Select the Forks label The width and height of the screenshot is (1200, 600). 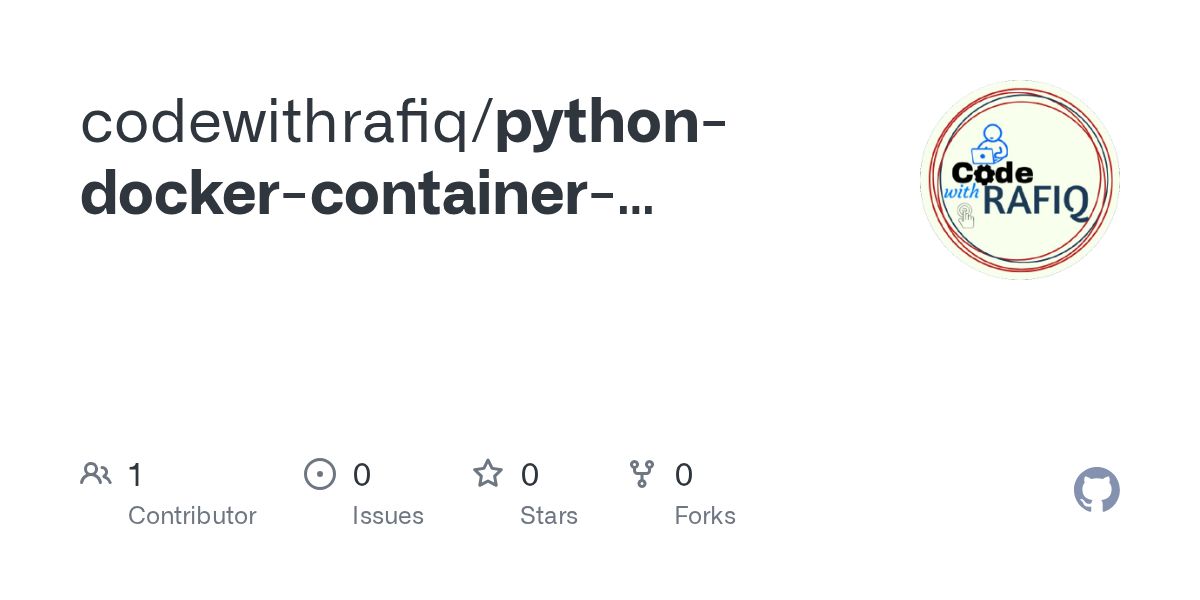point(705,516)
